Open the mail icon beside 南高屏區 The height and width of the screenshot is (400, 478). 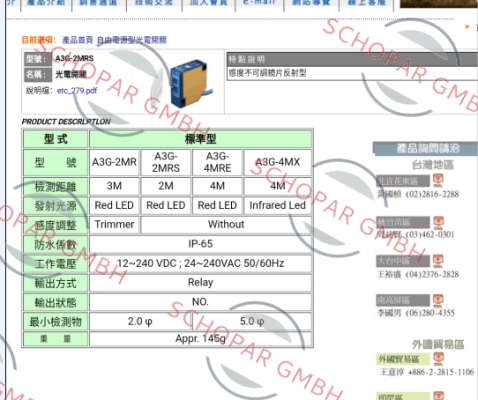(x=438, y=301)
